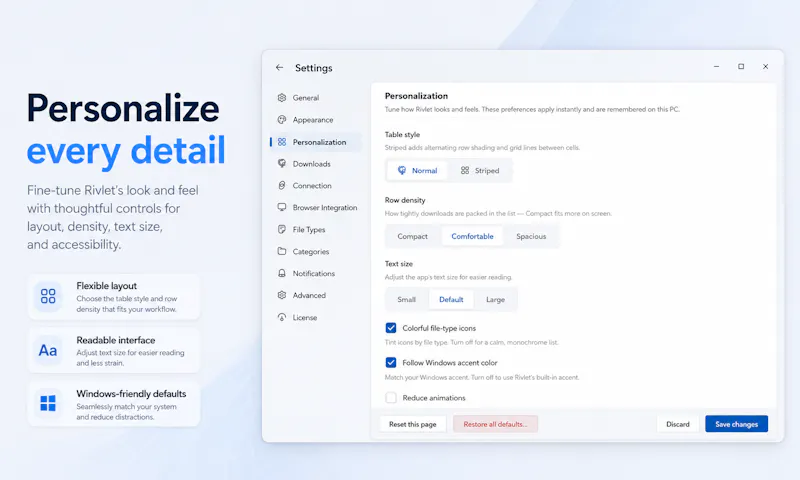
Task: Click the General gear icon in sidebar
Action: click(x=282, y=97)
